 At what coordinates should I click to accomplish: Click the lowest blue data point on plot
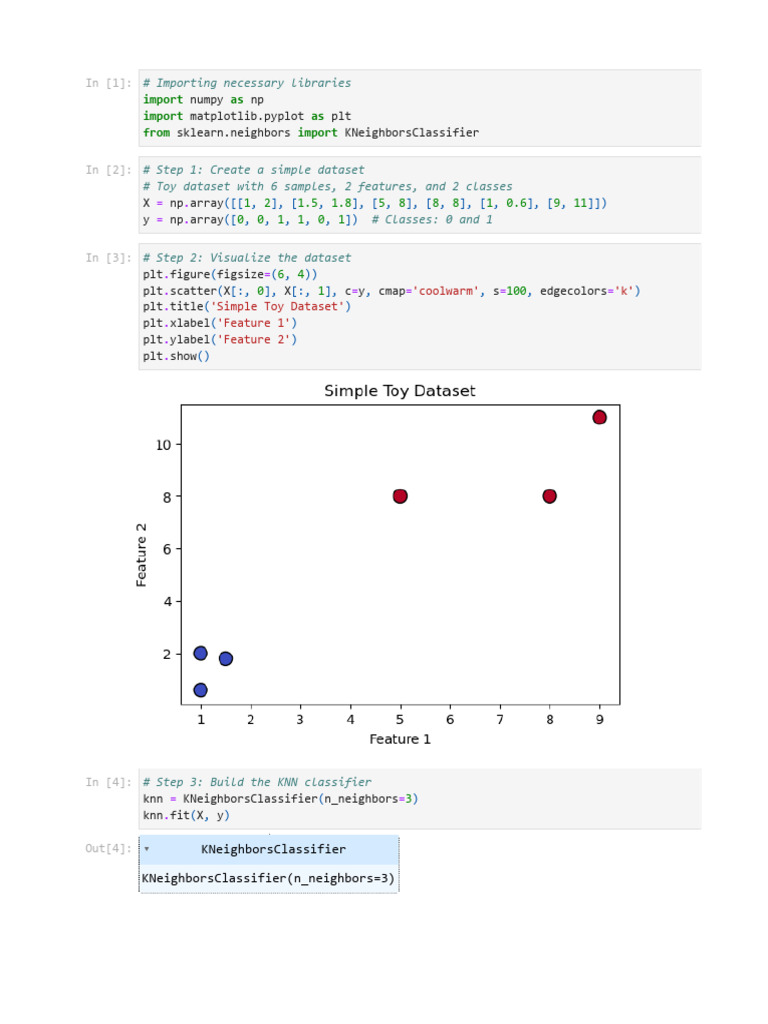201,690
